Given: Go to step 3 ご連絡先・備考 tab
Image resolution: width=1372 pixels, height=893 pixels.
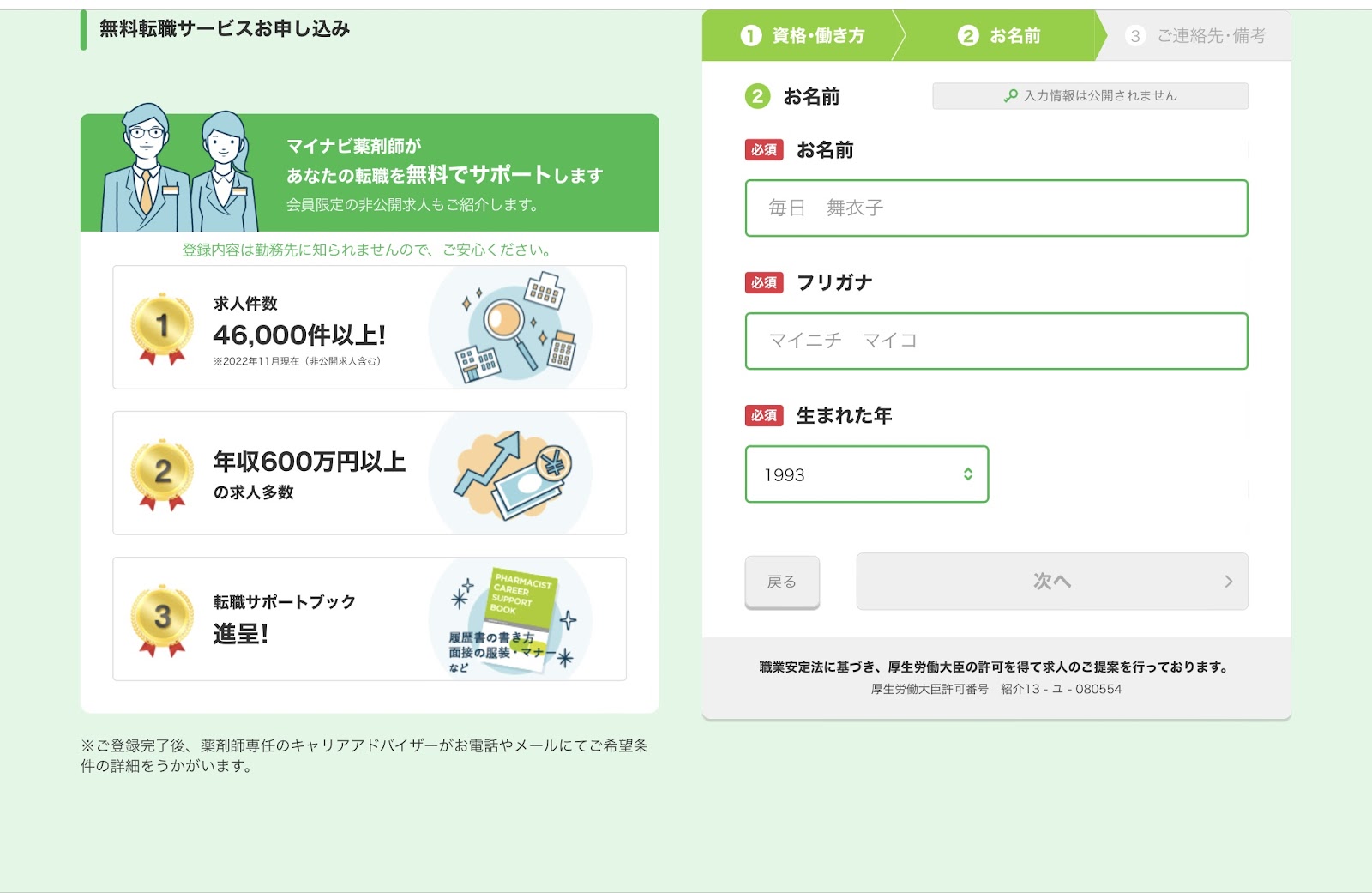Looking at the screenshot, I should [x=1197, y=36].
